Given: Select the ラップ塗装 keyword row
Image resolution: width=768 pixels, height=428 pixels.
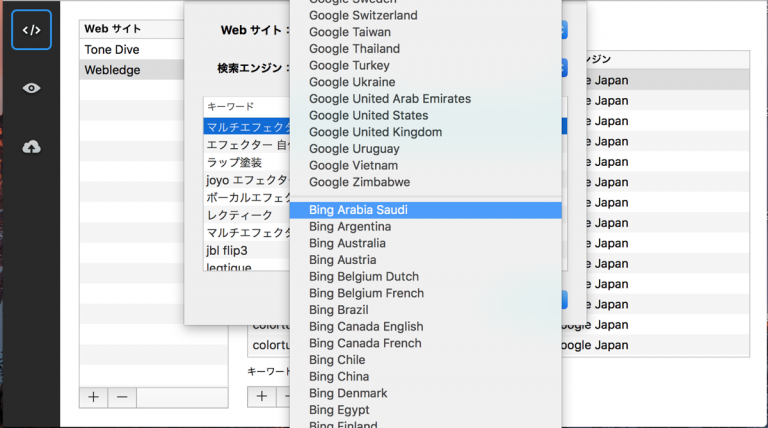Looking at the screenshot, I should point(234,162).
